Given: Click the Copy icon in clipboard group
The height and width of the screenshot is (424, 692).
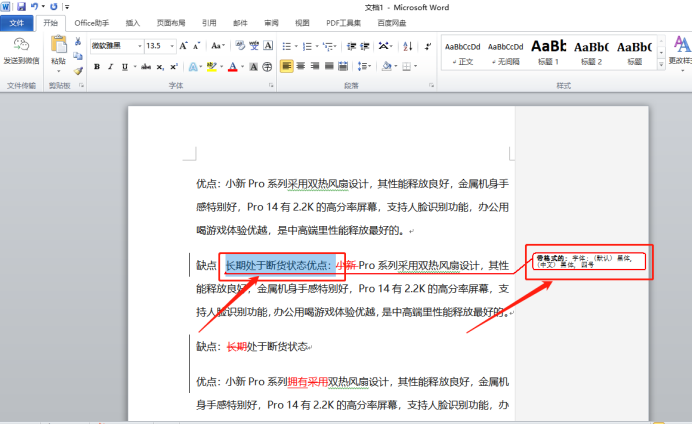Looking at the screenshot, I should [78, 56].
